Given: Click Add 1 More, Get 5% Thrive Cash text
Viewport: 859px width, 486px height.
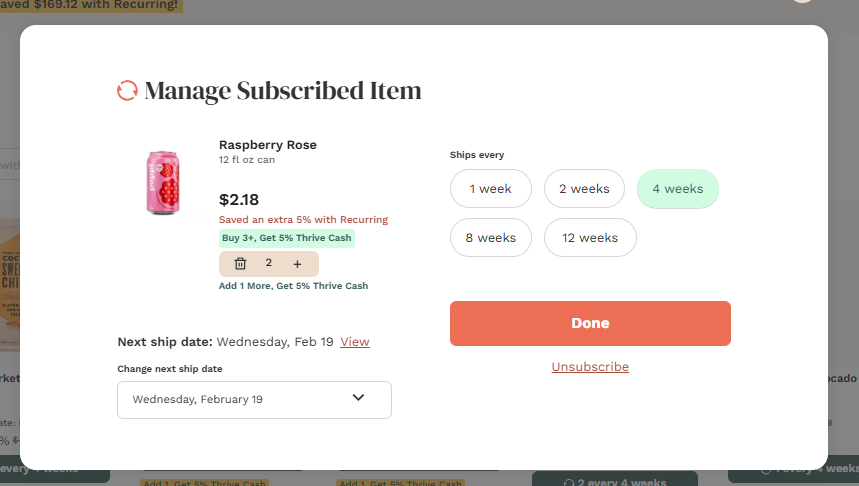Looking at the screenshot, I should point(293,286).
